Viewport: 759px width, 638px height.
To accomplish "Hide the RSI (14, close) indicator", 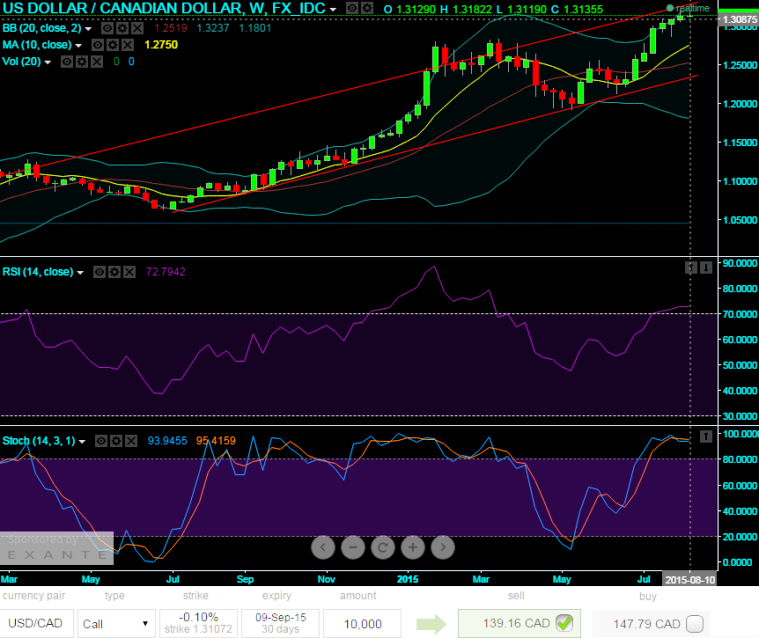I will [x=99, y=272].
